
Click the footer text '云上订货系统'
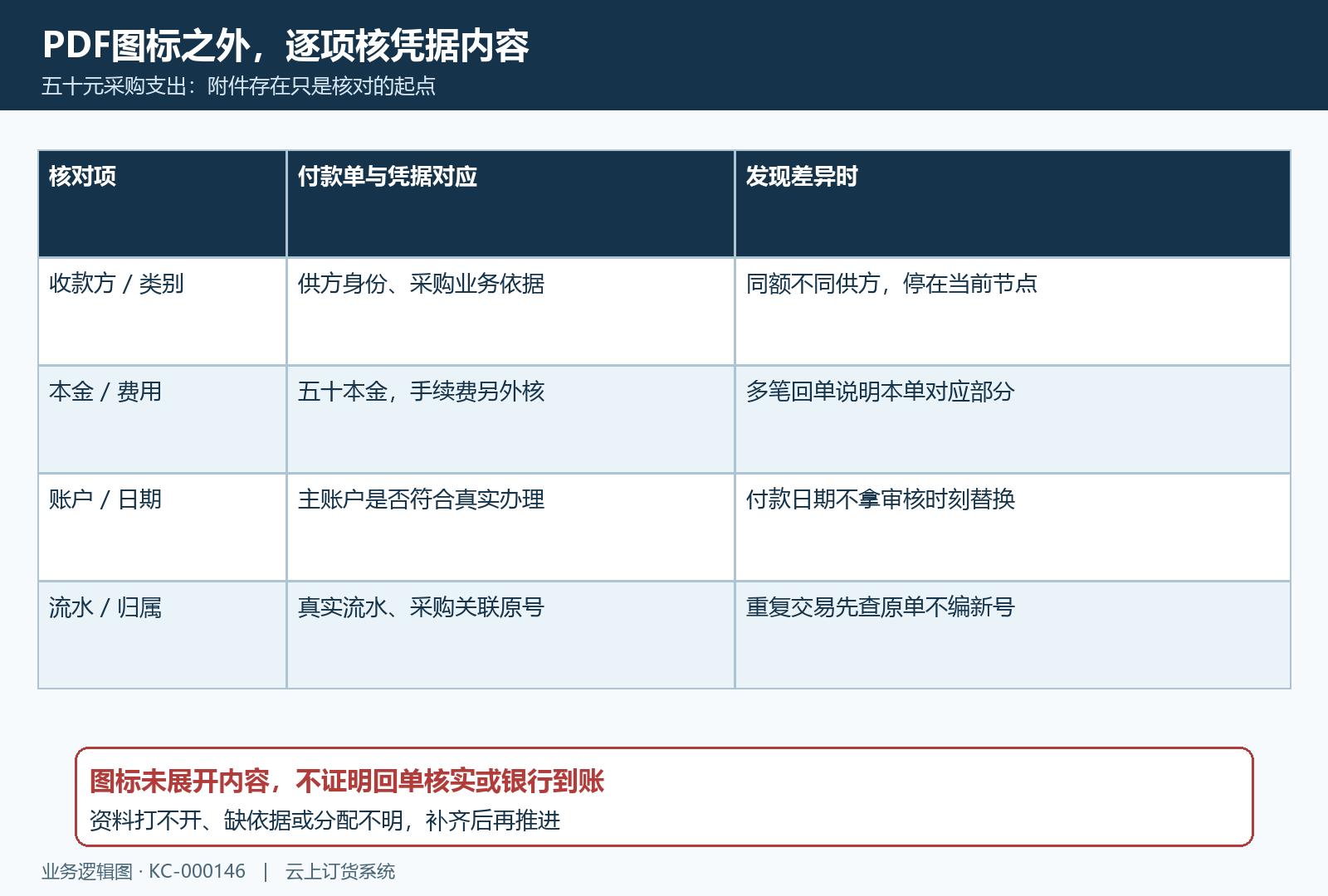pos(340,872)
